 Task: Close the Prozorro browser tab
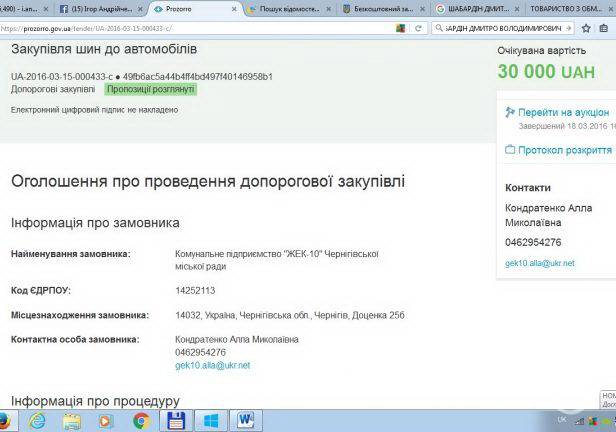(x=232, y=8)
